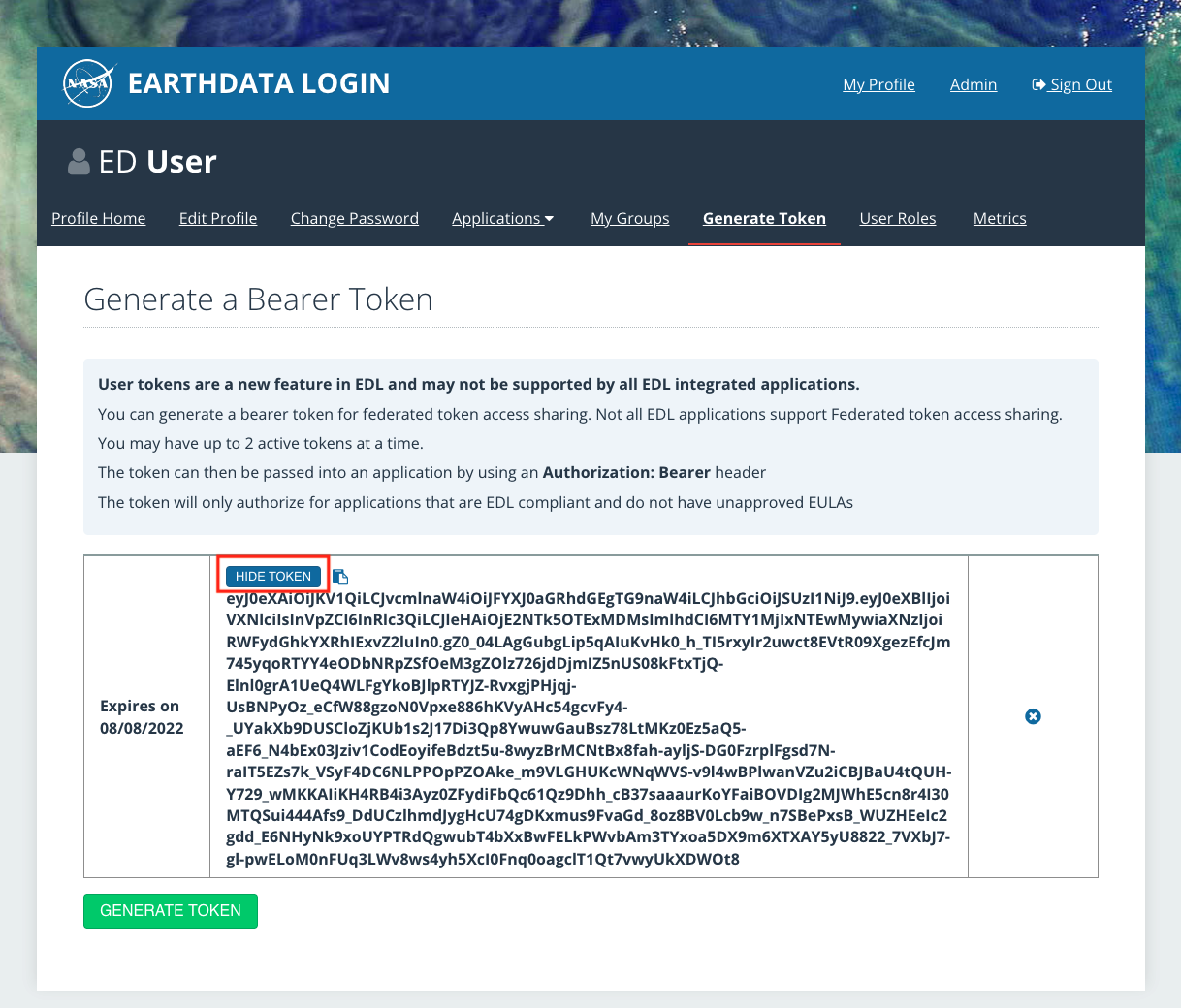Click the 'Generate a Bearer Token' heading

click(x=259, y=299)
